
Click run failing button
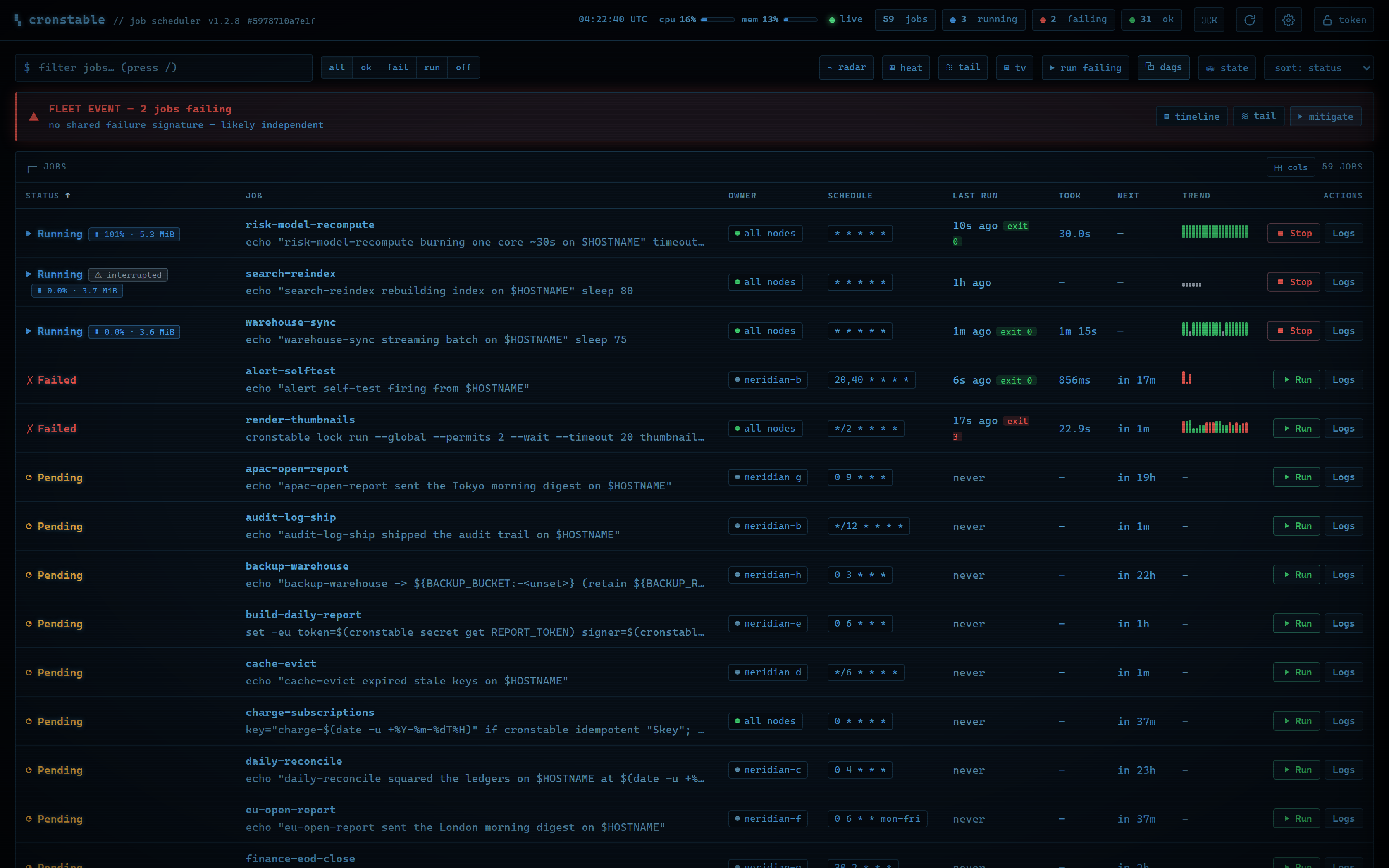tap(1085, 68)
